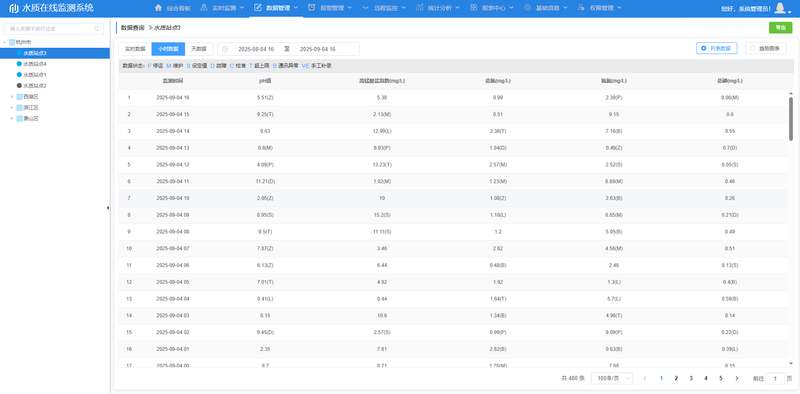Screen dimensions: 800x394
Task: Expand the 西湖区 tree node
Action: click(12, 96)
